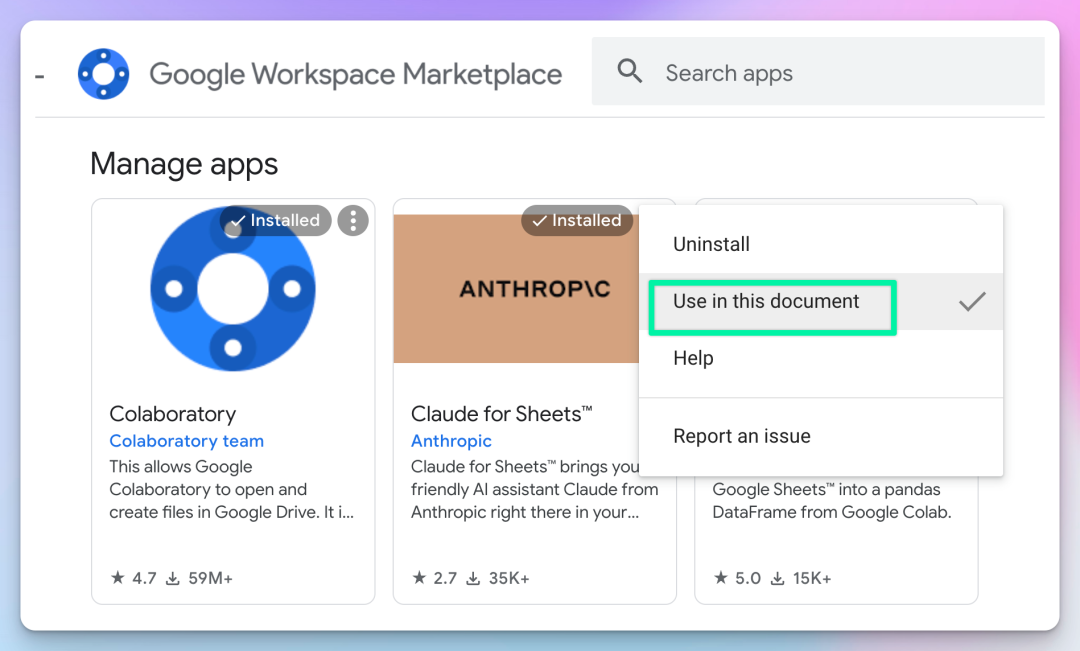Viewport: 1080px width, 651px height.
Task: Click Installed badge on Claude for Sheets
Action: tap(577, 221)
